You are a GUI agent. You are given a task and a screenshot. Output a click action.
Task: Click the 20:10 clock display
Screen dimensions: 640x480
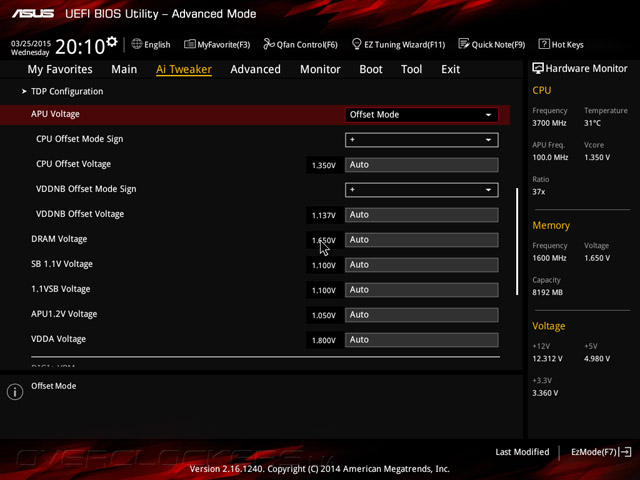[x=80, y=47]
